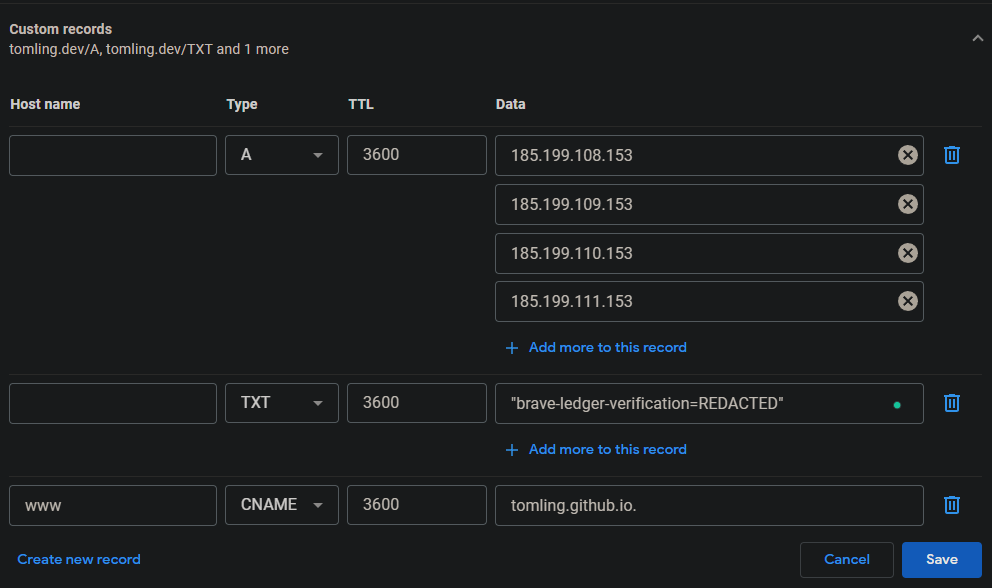Edit the TTL field of the A record

click(416, 155)
